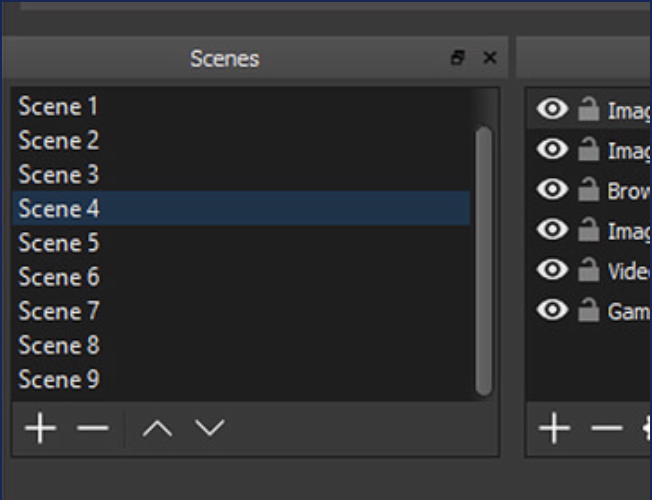This screenshot has width=652, height=500.
Task: Toggle lock on the Video source
Action: [588, 270]
